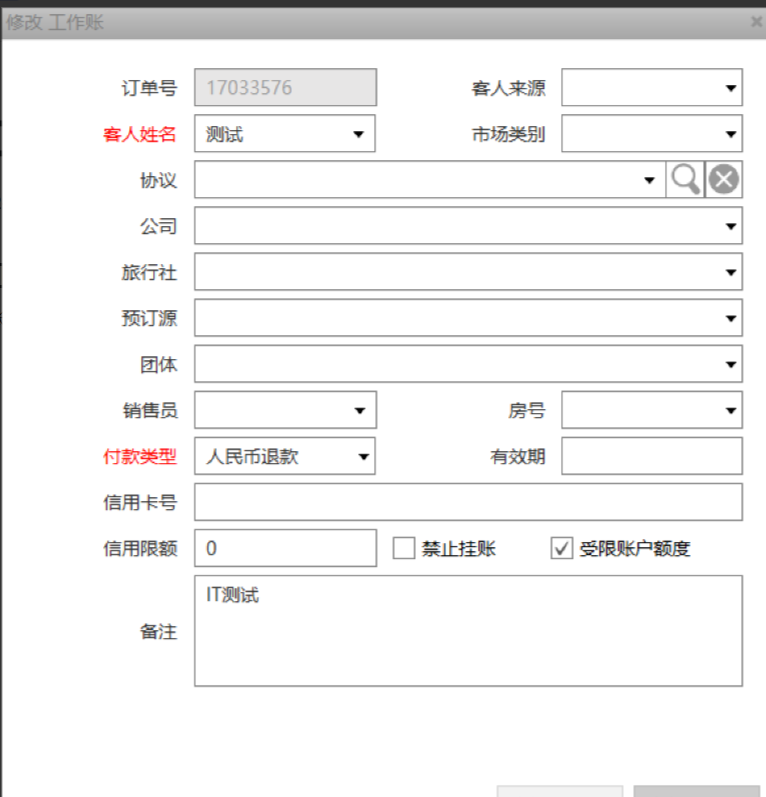766x797 pixels.
Task: Click the 信用卡号 text field
Action: 468,502
